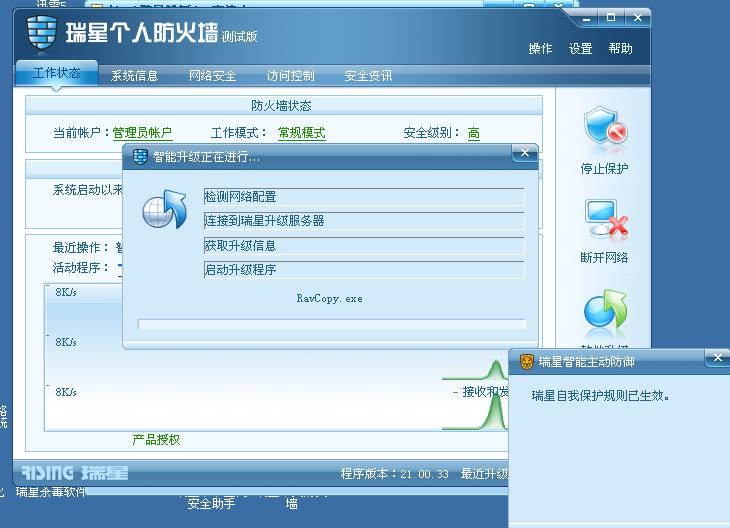Viewport: 730px width, 528px height.
Task: Click the 程序版本：21.00.33 text
Action: tap(394, 474)
